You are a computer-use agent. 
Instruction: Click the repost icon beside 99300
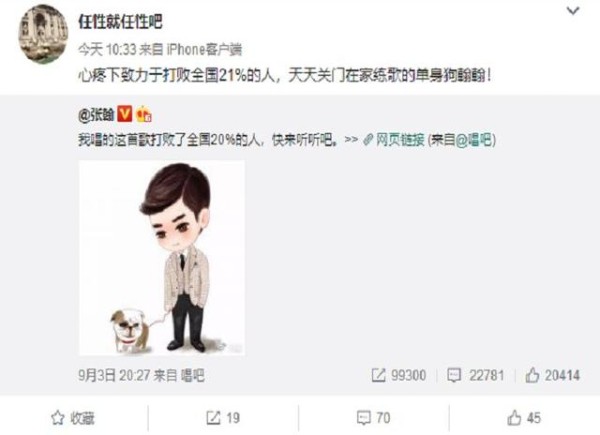[x=378, y=375]
